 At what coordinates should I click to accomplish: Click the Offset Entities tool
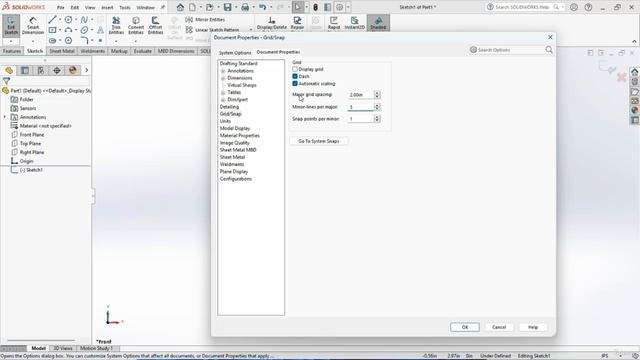click(155, 26)
